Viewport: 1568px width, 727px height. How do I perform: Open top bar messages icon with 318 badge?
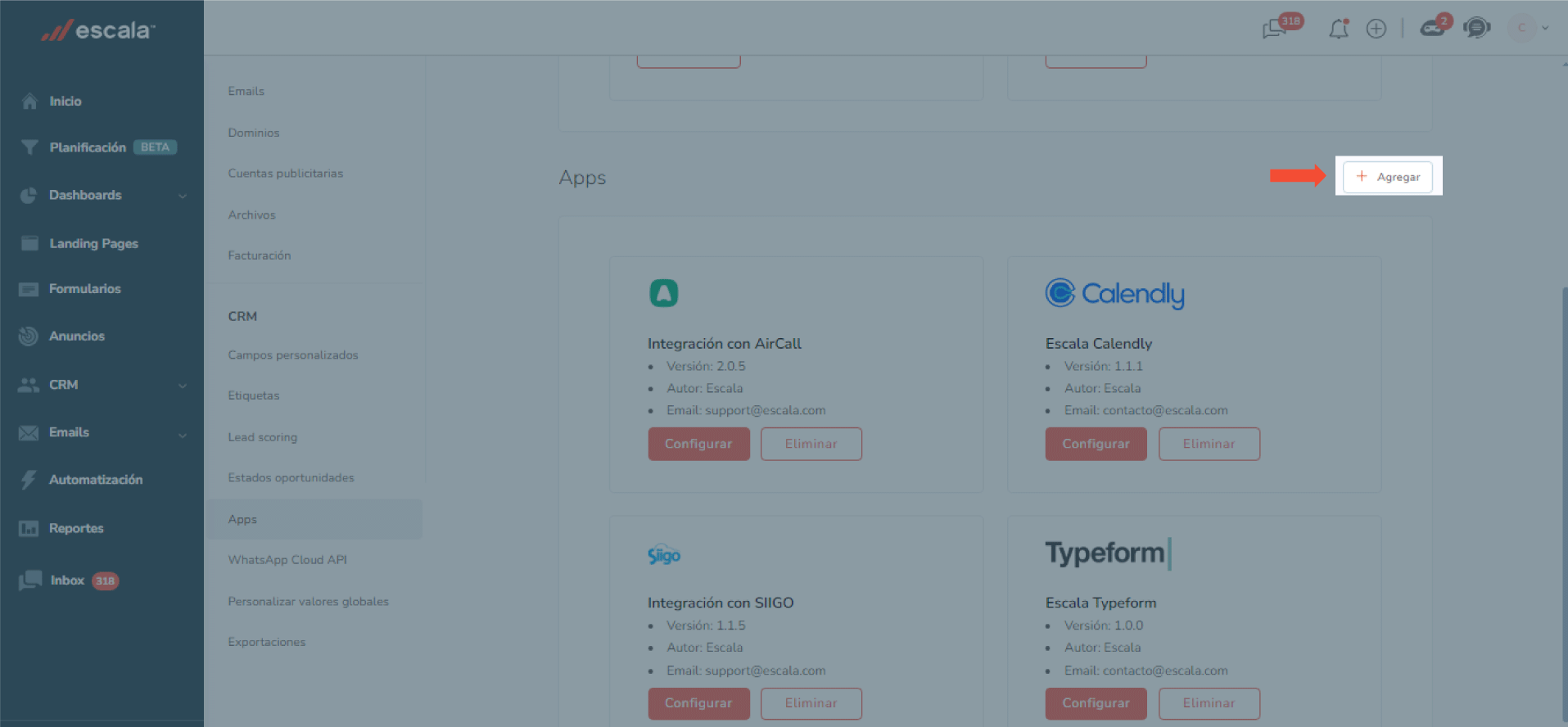pos(1274,29)
